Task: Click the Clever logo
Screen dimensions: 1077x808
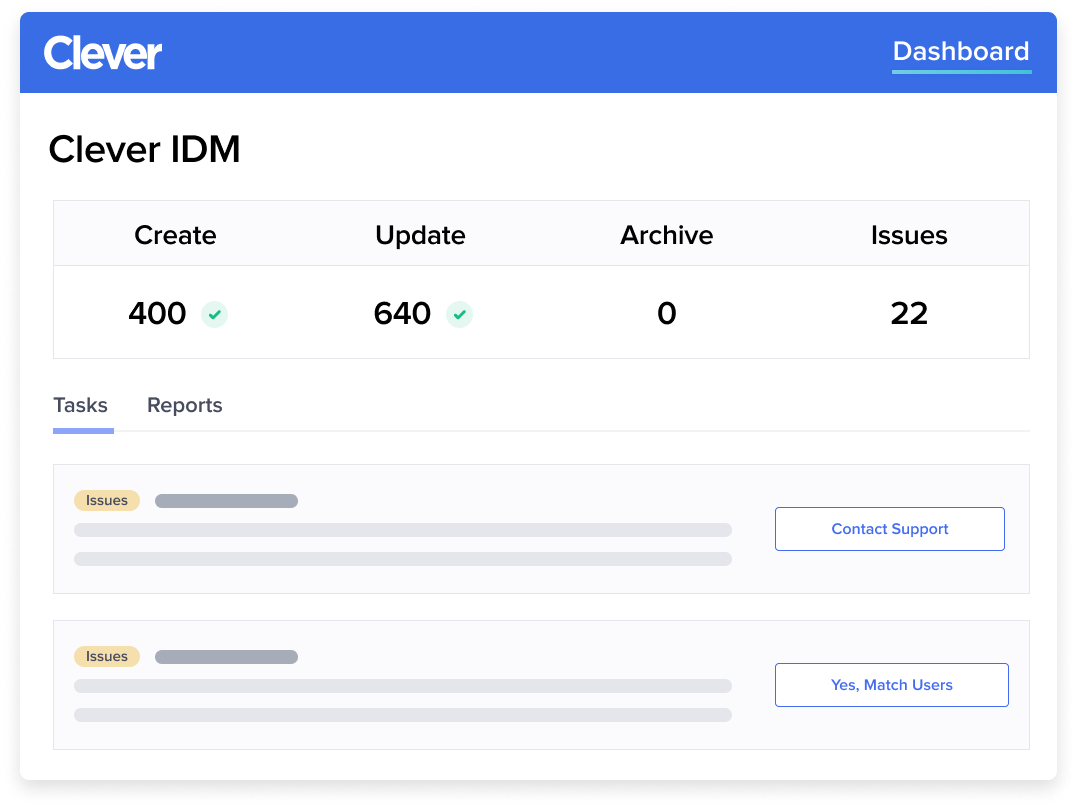Action: (x=103, y=53)
